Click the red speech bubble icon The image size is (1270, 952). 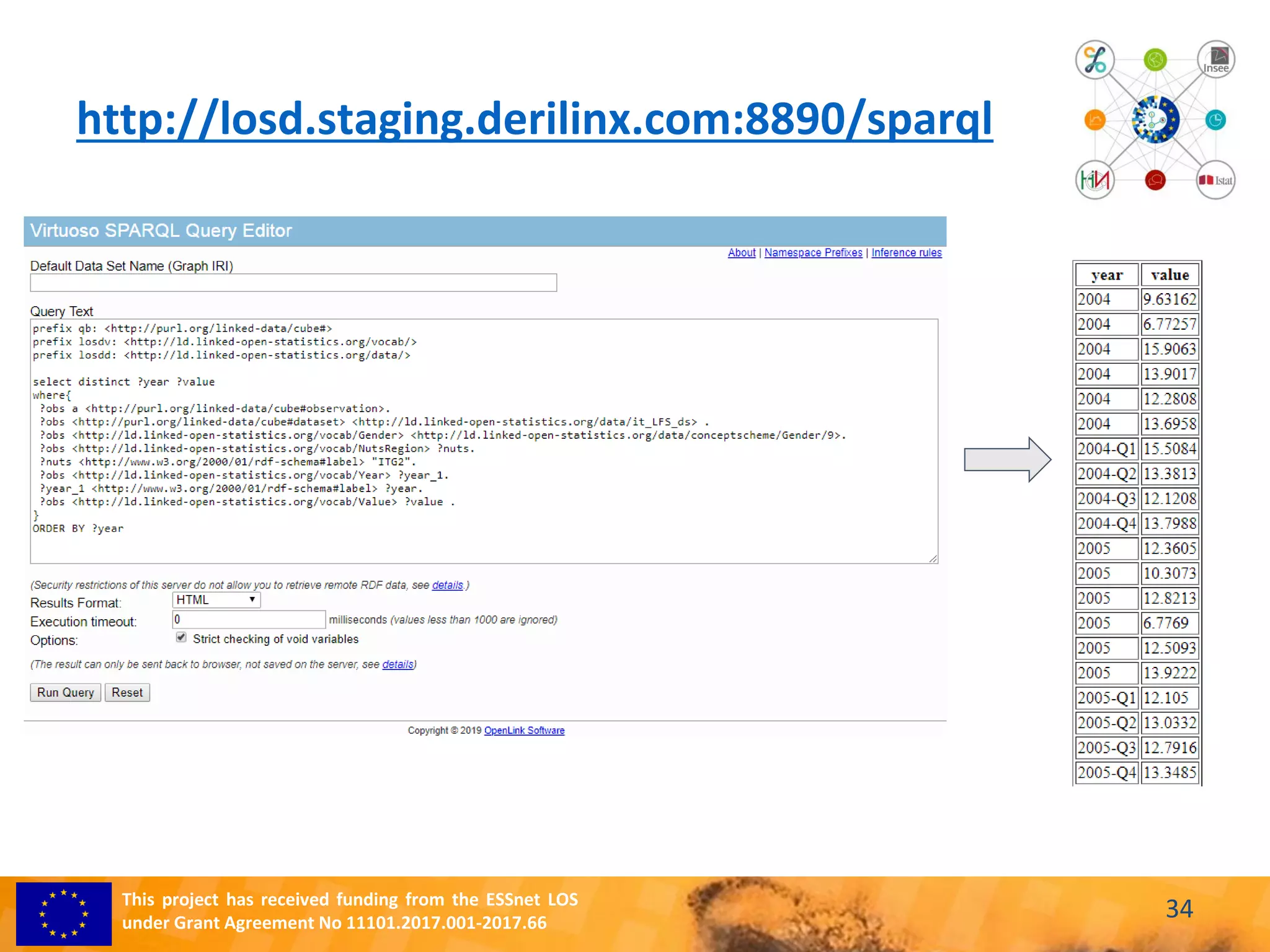coord(1155,180)
